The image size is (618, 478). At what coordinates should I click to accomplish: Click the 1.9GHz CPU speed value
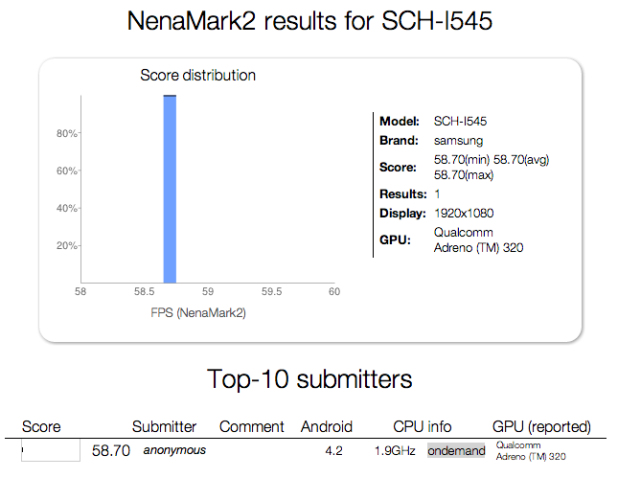click(395, 451)
